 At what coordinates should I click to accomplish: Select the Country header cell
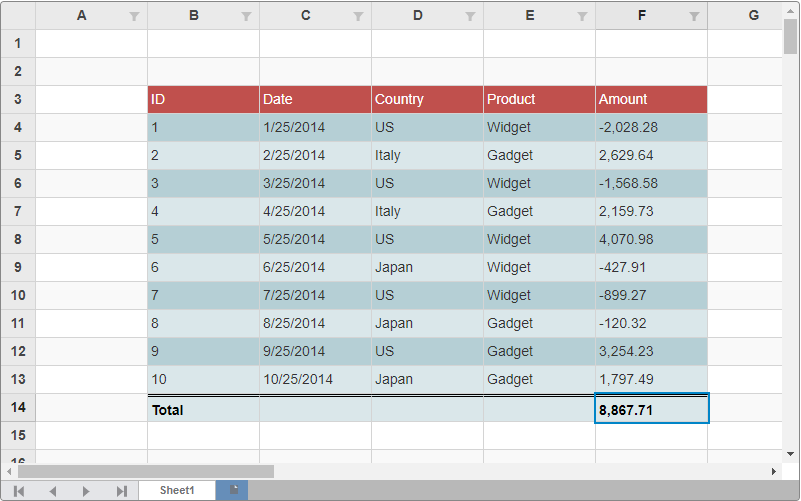pyautogui.click(x=427, y=99)
